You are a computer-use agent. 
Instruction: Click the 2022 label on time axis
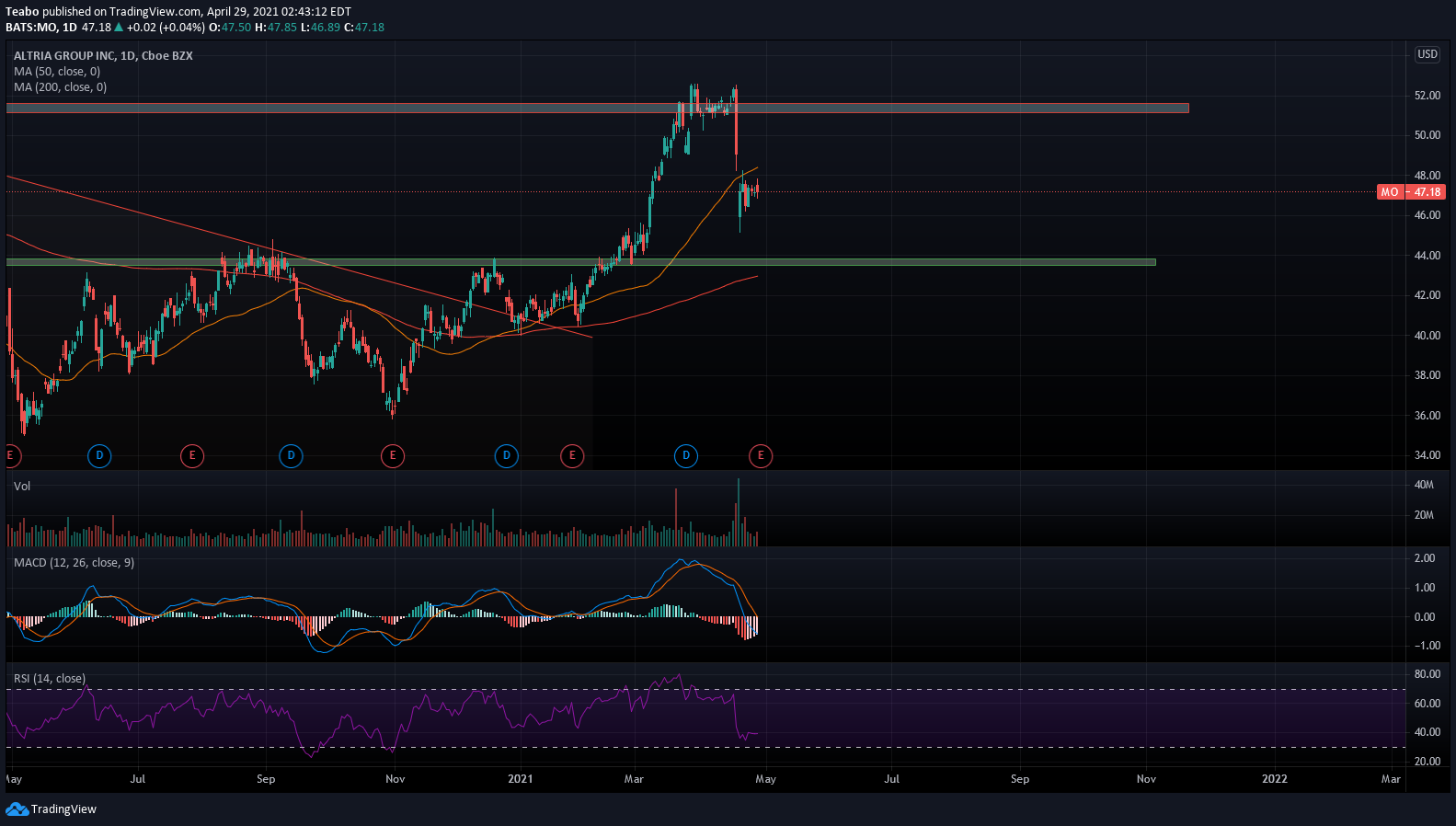tap(1275, 779)
